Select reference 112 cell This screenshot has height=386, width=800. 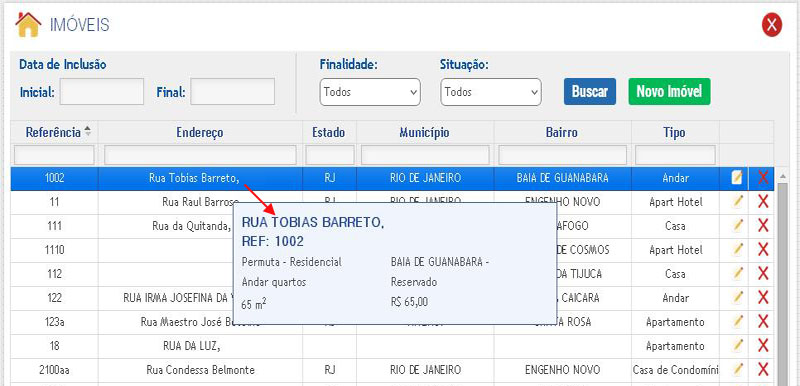pyautogui.click(x=54, y=274)
